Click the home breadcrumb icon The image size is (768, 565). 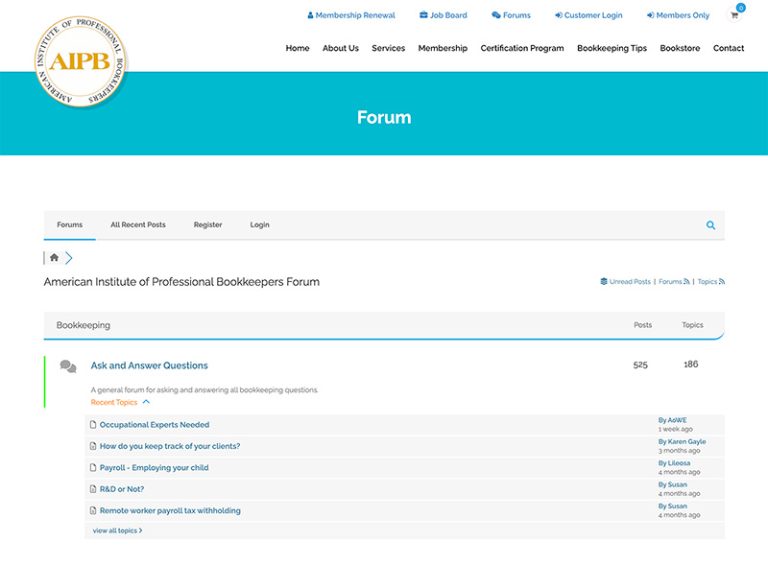(x=54, y=257)
